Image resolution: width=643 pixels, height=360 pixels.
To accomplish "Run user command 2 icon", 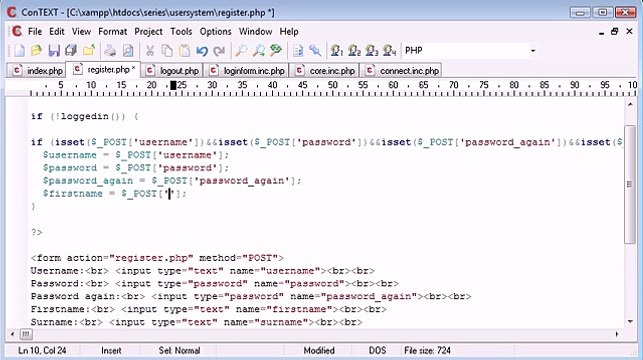I will 354,51.
